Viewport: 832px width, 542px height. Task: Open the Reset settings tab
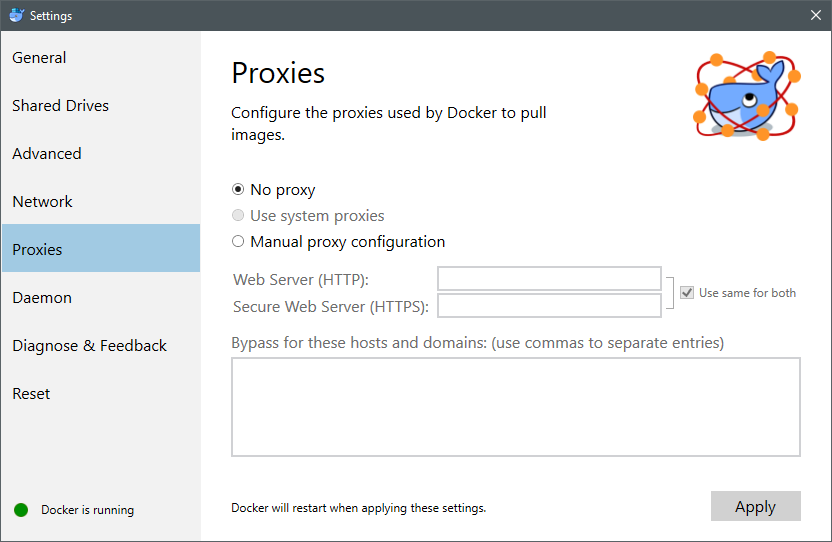coord(31,394)
